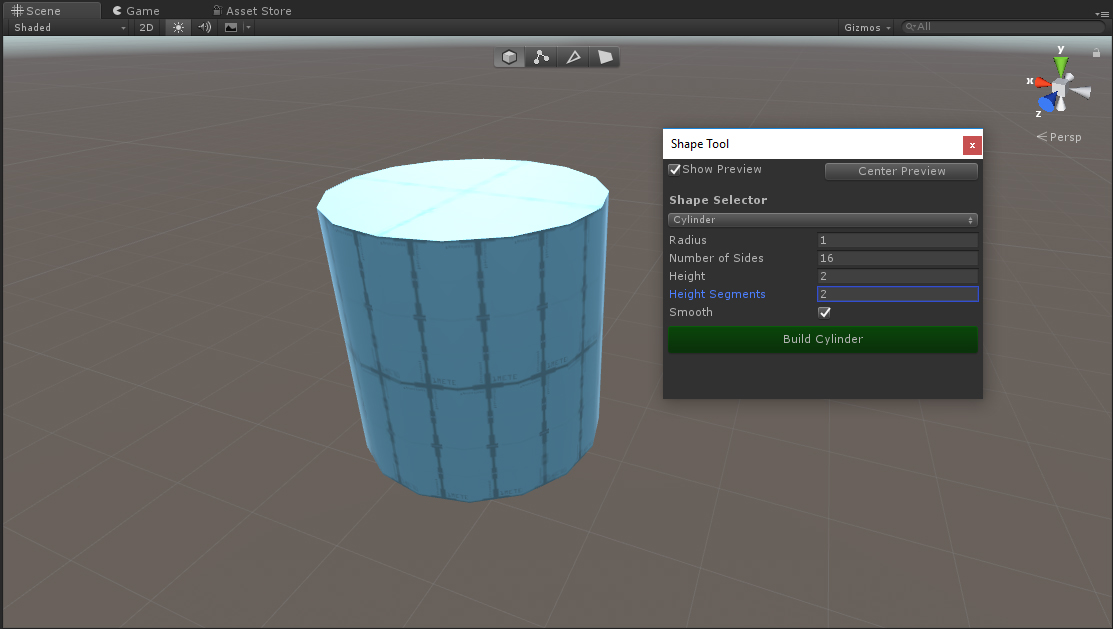1113x629 pixels.
Task: Click the Center Preview button
Action: (x=901, y=171)
